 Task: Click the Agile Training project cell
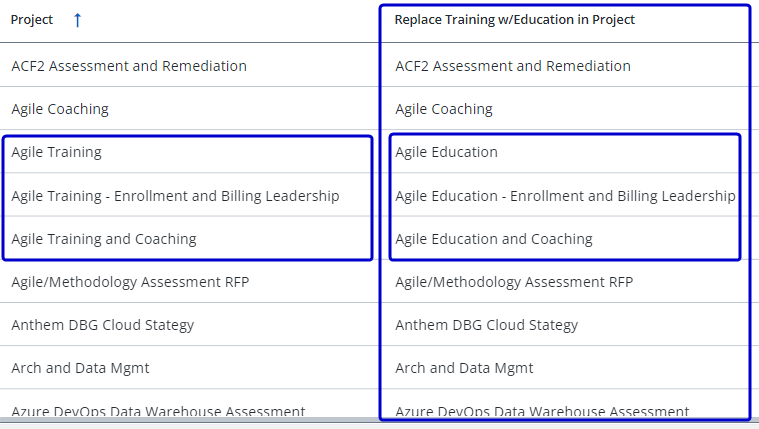point(57,152)
